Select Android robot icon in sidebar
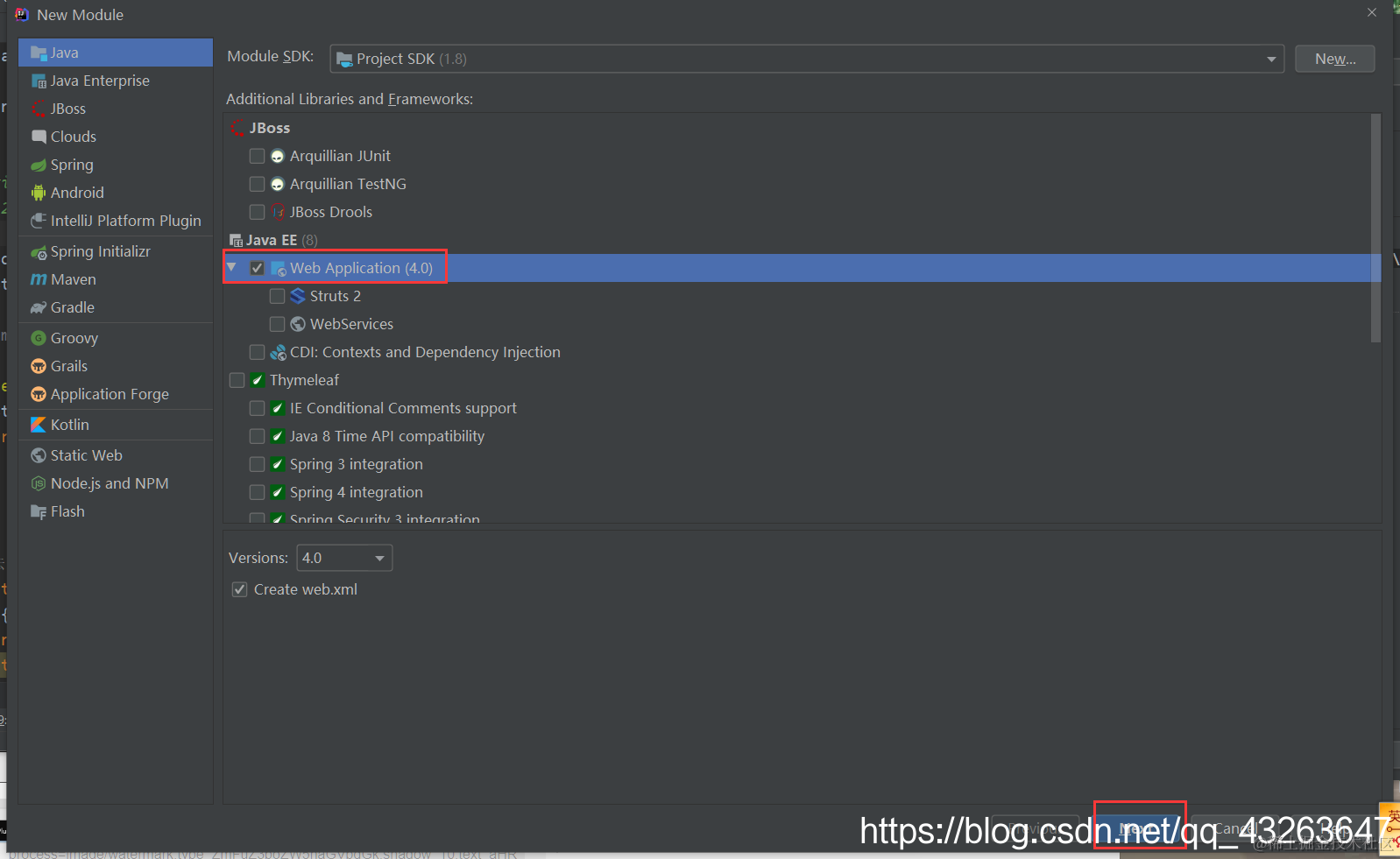The image size is (1400, 859). click(x=39, y=193)
